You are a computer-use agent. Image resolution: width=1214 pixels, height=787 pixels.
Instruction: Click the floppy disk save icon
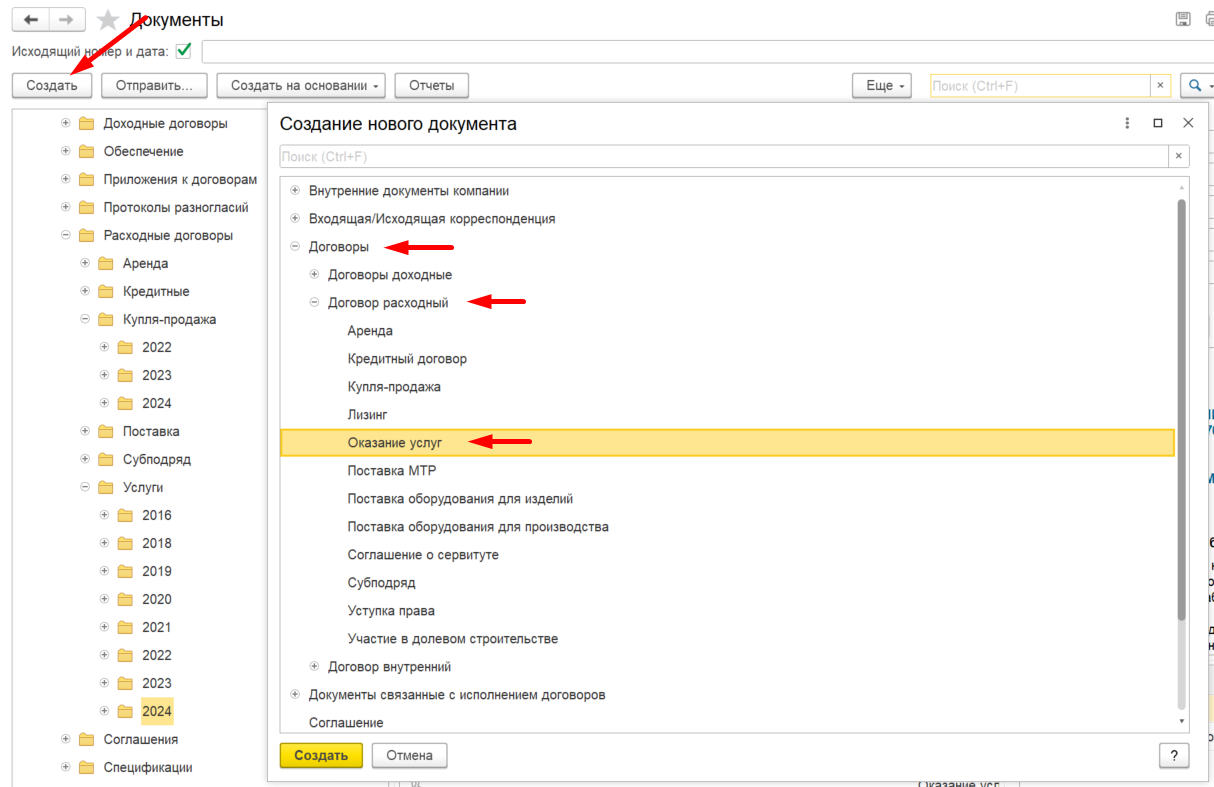[1183, 20]
